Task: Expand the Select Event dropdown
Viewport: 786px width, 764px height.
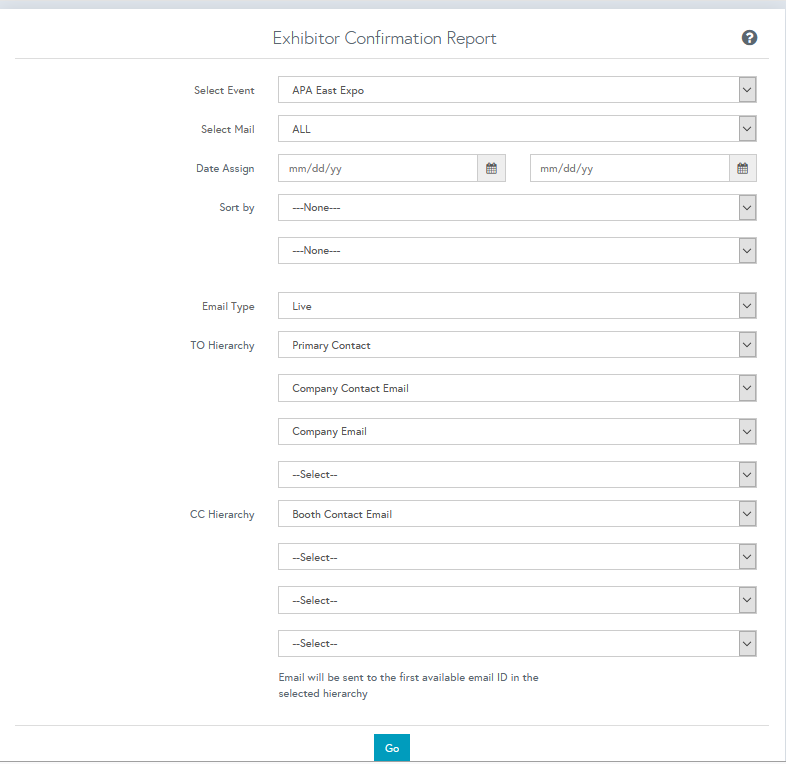Action: pyautogui.click(x=516, y=90)
